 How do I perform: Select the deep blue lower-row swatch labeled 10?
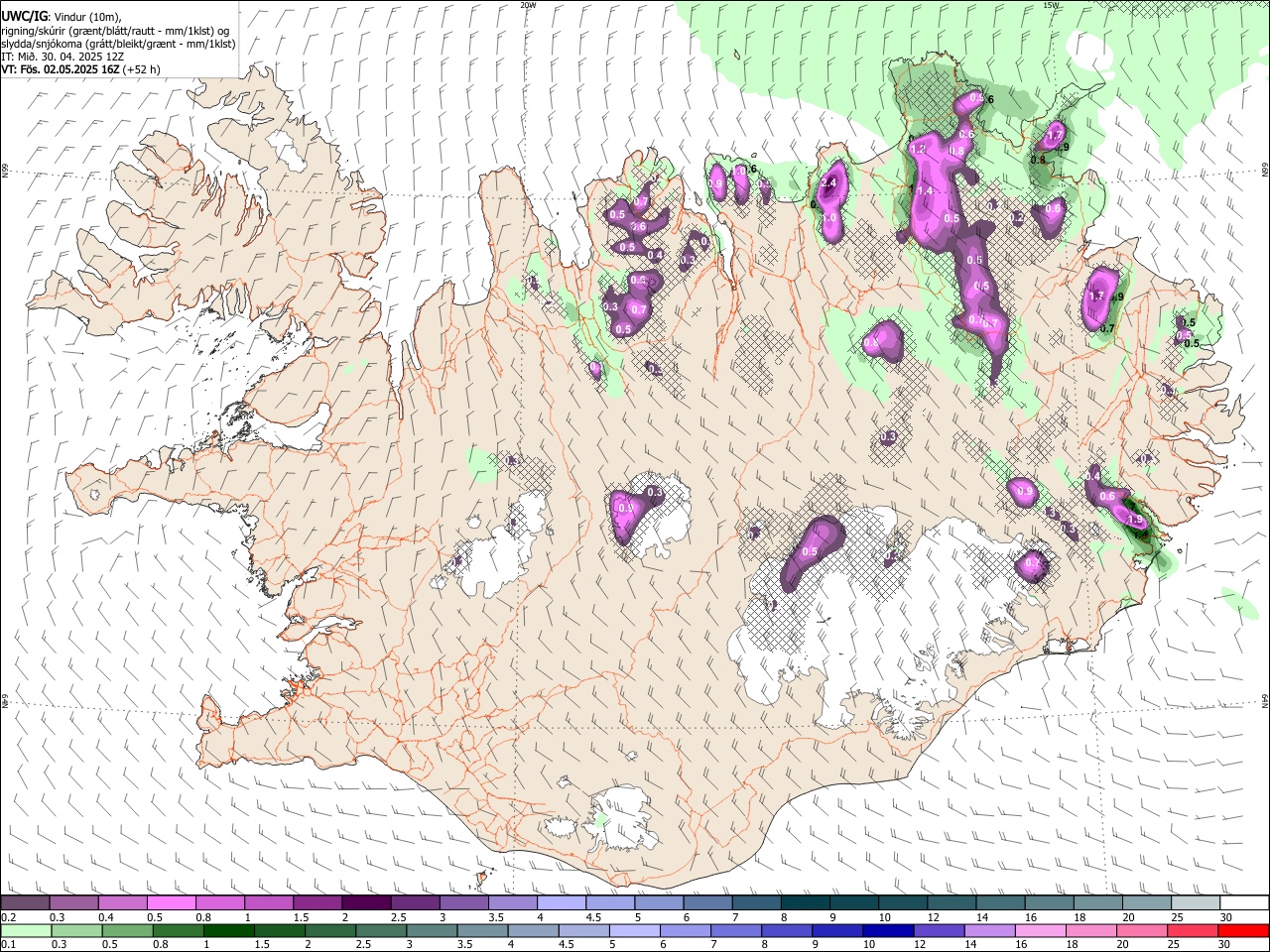click(x=888, y=930)
